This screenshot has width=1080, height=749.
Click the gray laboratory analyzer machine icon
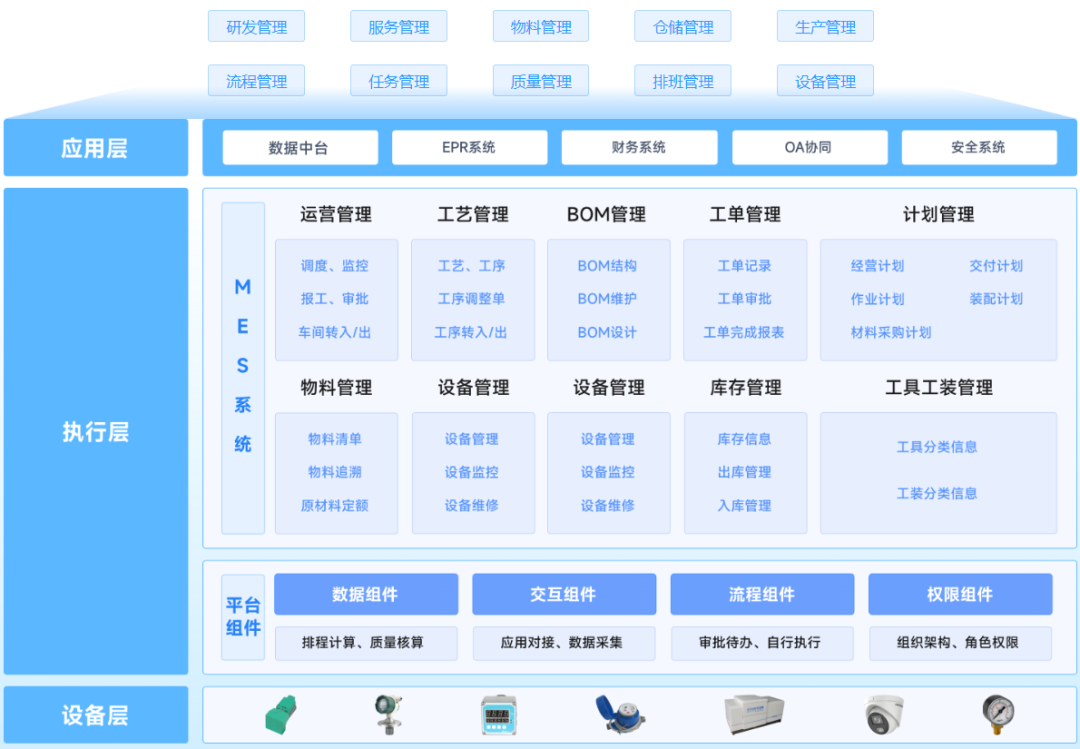coord(754,715)
